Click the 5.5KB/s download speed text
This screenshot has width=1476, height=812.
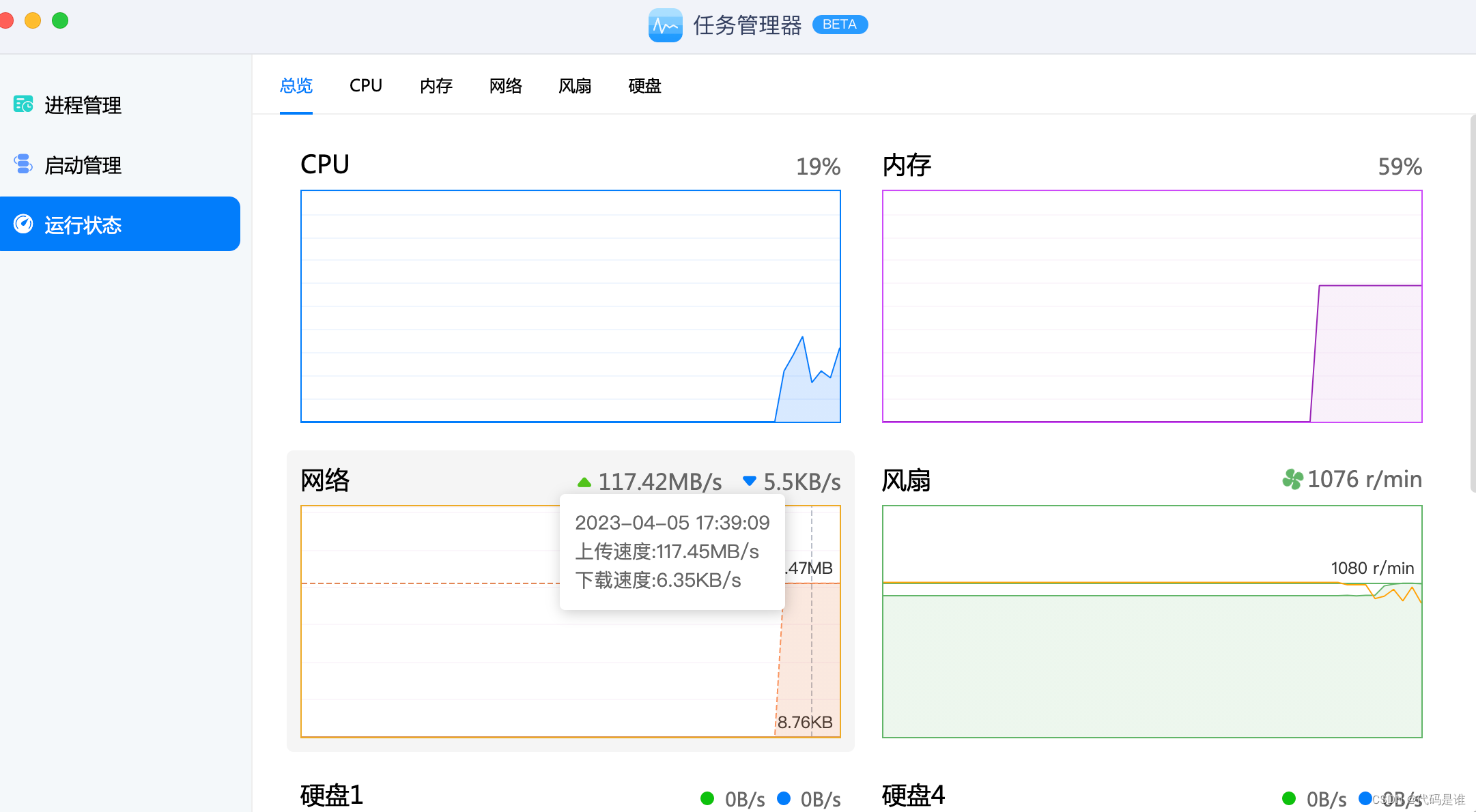[802, 482]
